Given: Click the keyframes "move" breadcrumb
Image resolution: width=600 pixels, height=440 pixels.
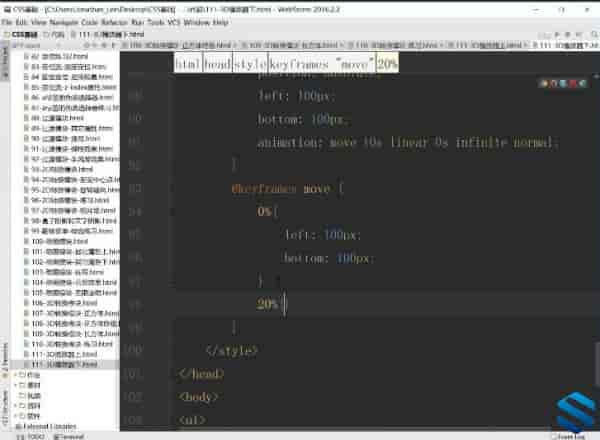Looking at the screenshot, I should tap(321, 63).
